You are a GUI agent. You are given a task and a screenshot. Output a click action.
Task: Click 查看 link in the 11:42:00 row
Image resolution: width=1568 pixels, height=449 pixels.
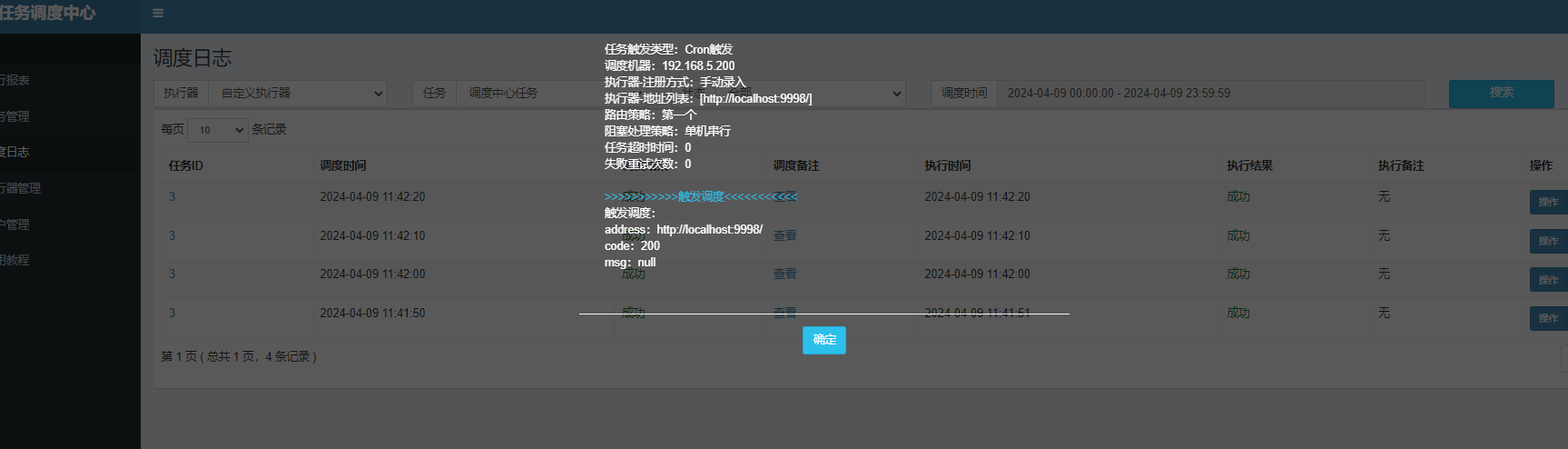coord(784,274)
